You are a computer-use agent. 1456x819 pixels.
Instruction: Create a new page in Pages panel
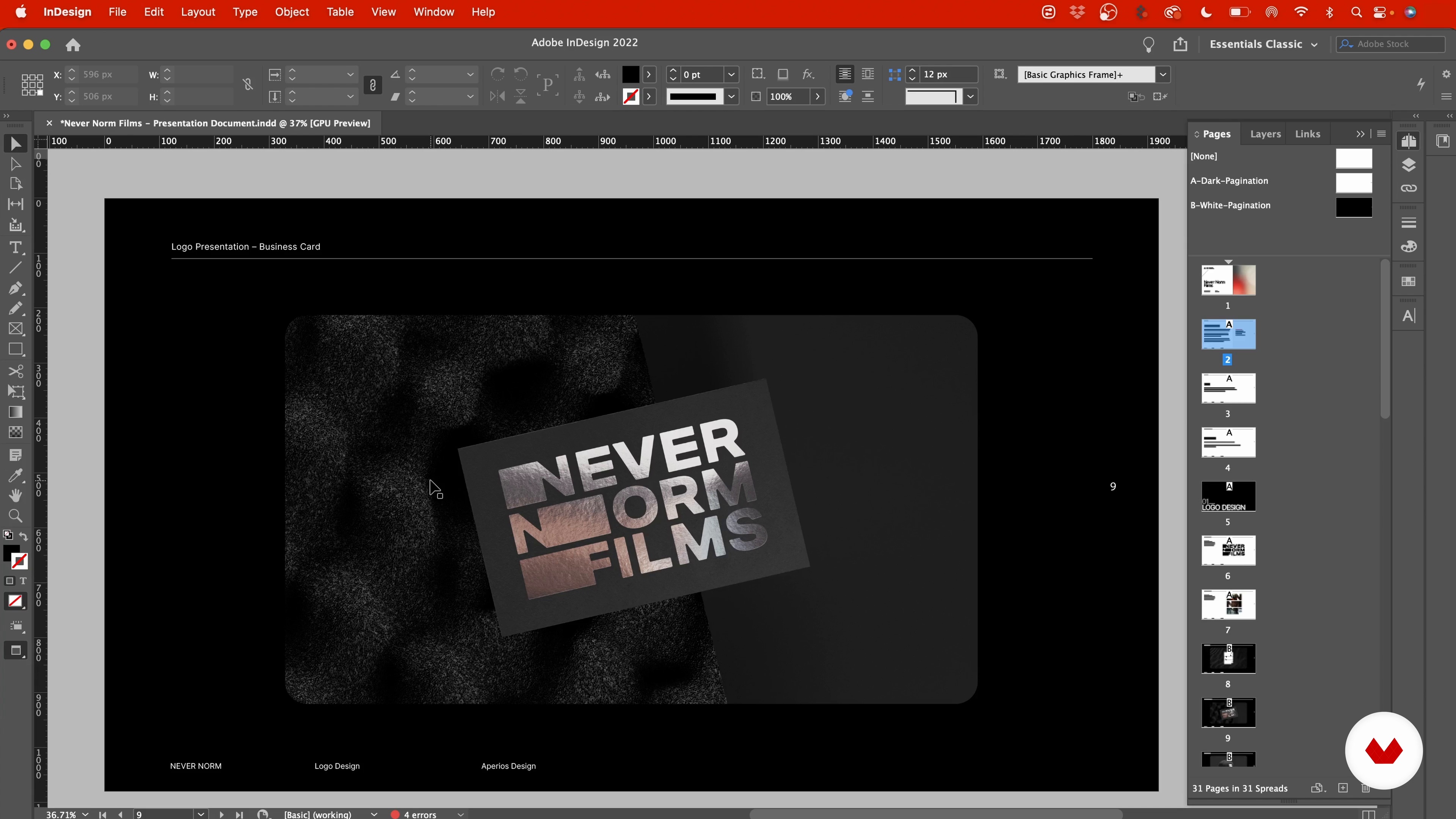point(1343,788)
